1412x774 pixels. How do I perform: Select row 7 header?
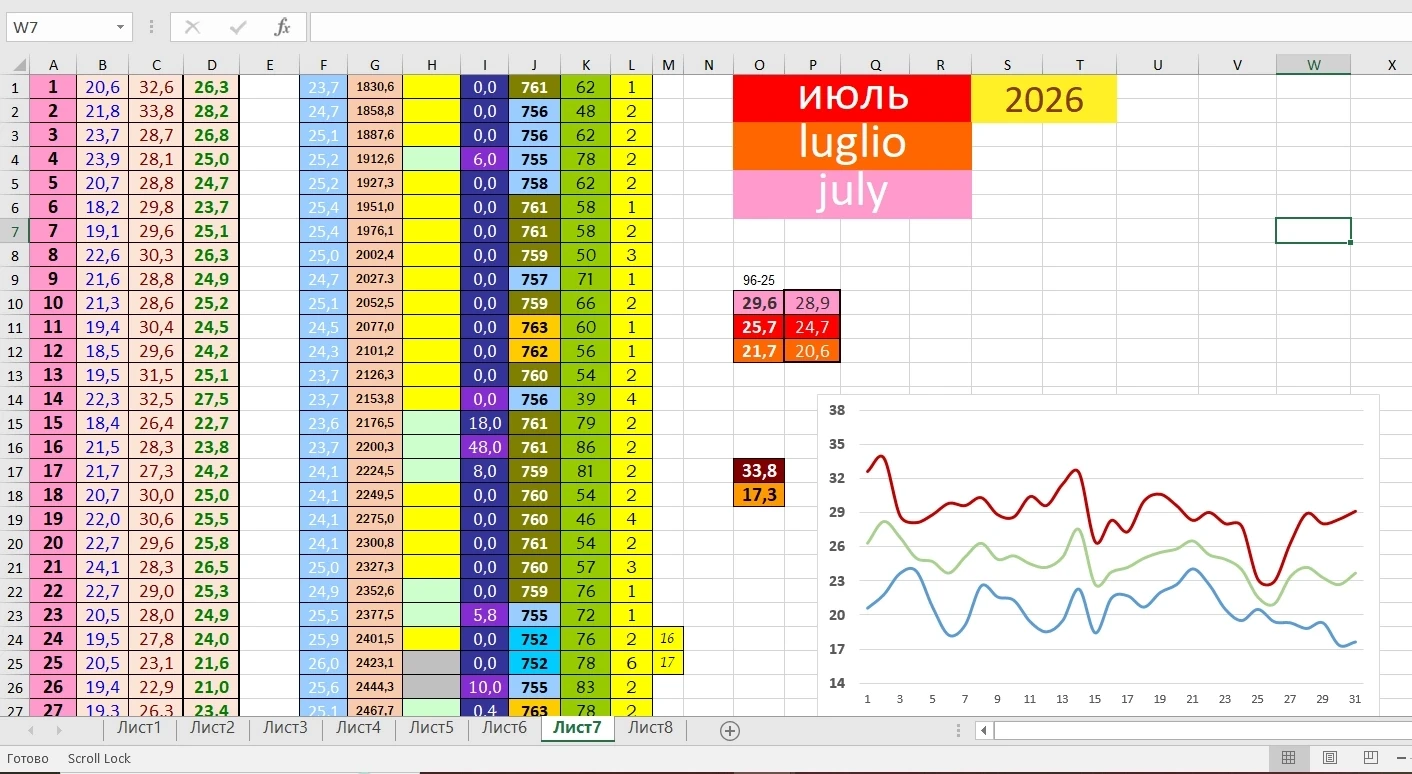[x=14, y=231]
